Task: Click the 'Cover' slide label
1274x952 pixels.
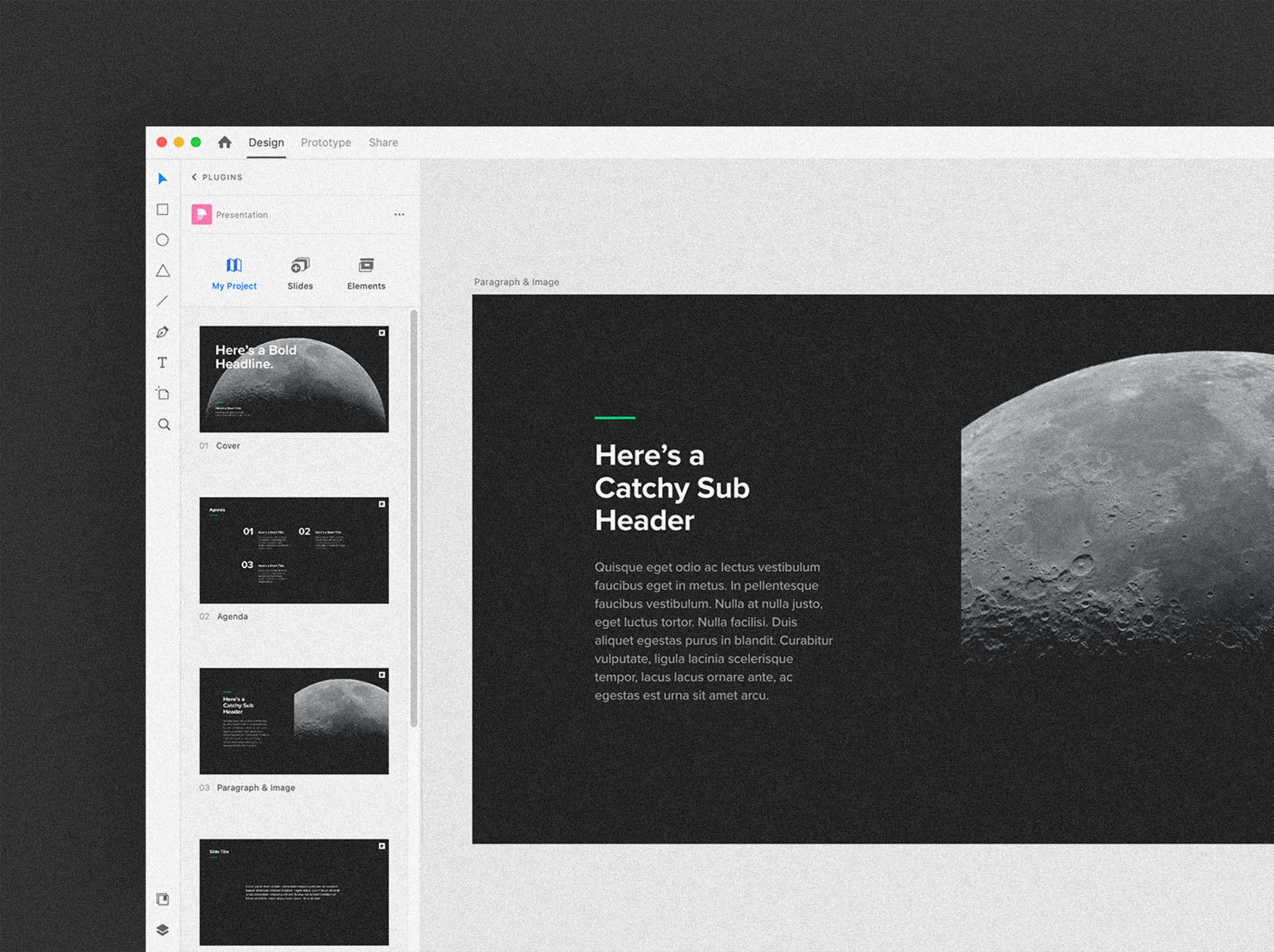Action: pos(228,446)
